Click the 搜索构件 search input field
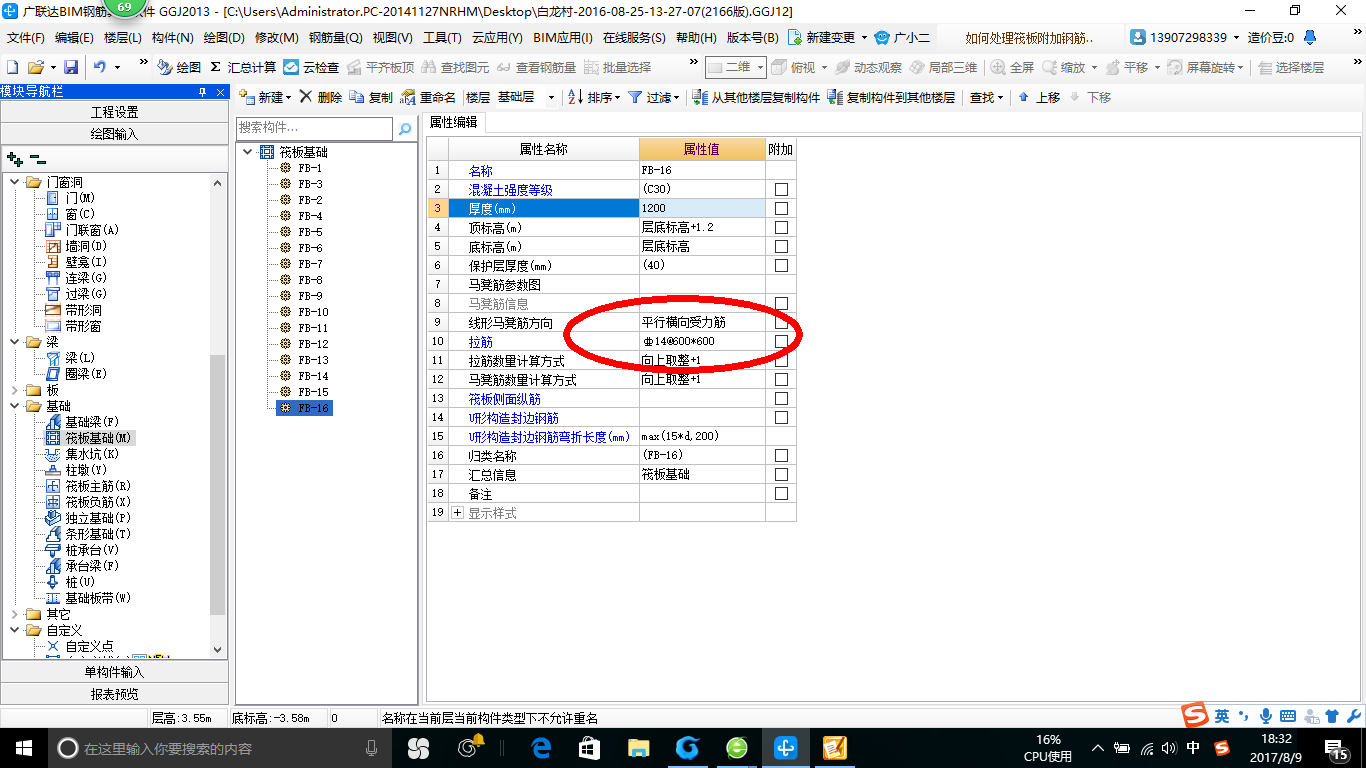Image resolution: width=1366 pixels, height=768 pixels. pyautogui.click(x=315, y=129)
